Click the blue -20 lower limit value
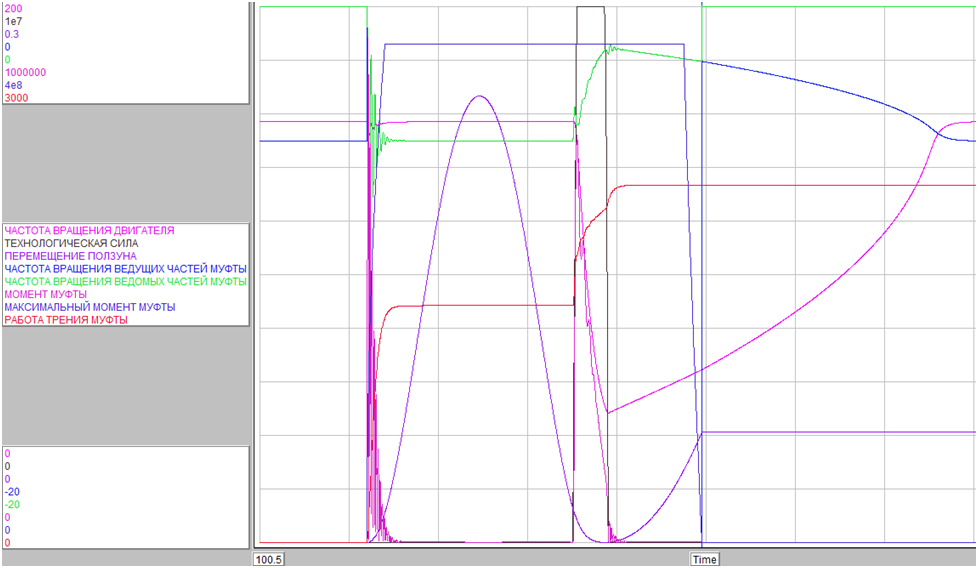The width and height of the screenshot is (978, 568). [12, 492]
